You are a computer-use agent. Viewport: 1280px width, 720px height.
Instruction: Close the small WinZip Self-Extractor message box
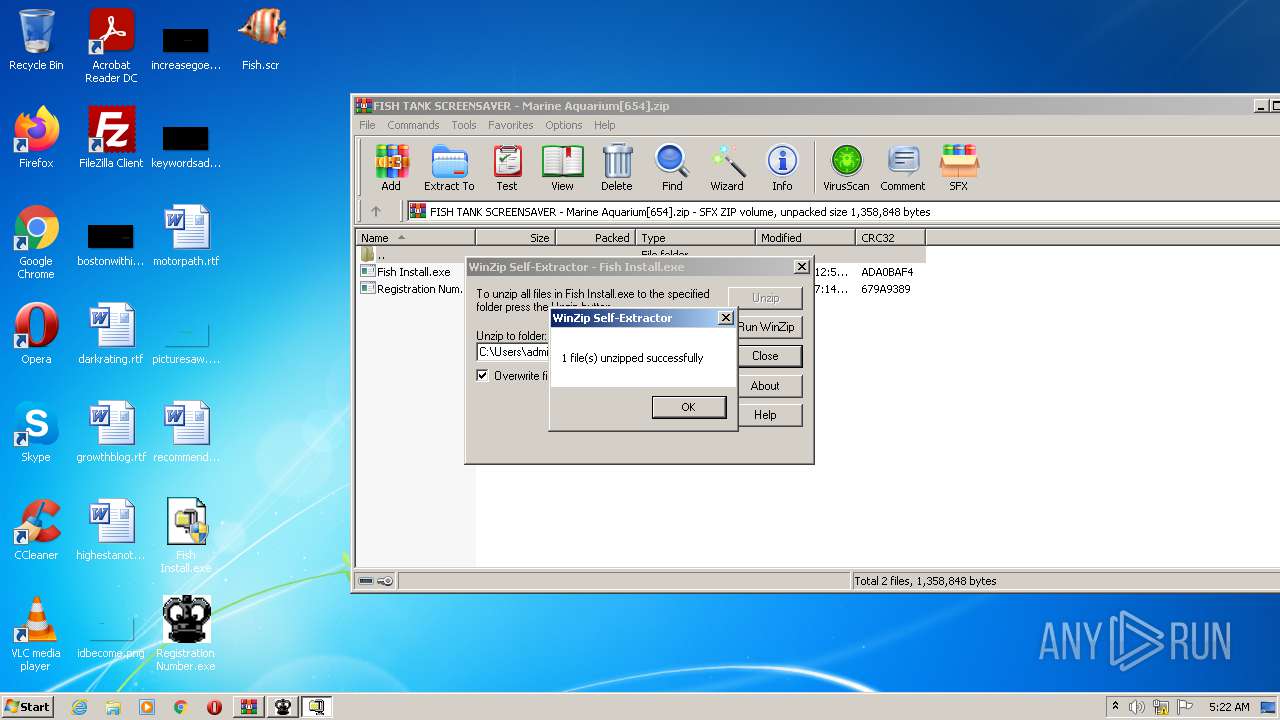tap(726, 318)
